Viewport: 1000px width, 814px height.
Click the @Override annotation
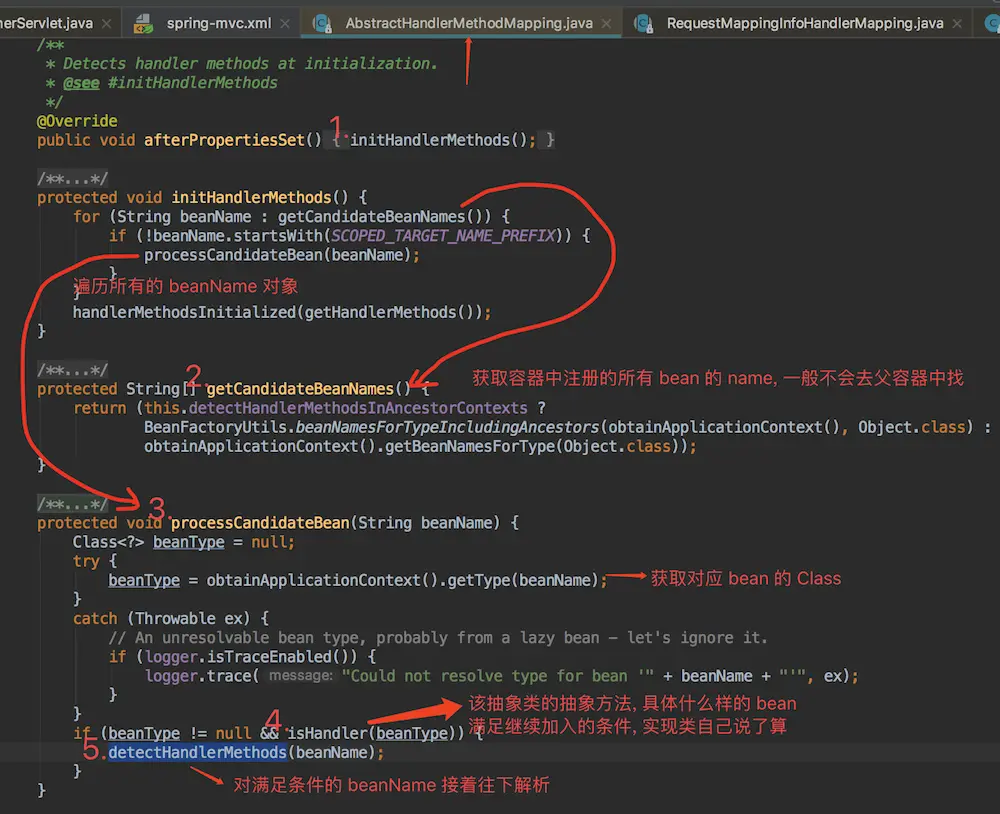tap(77, 121)
